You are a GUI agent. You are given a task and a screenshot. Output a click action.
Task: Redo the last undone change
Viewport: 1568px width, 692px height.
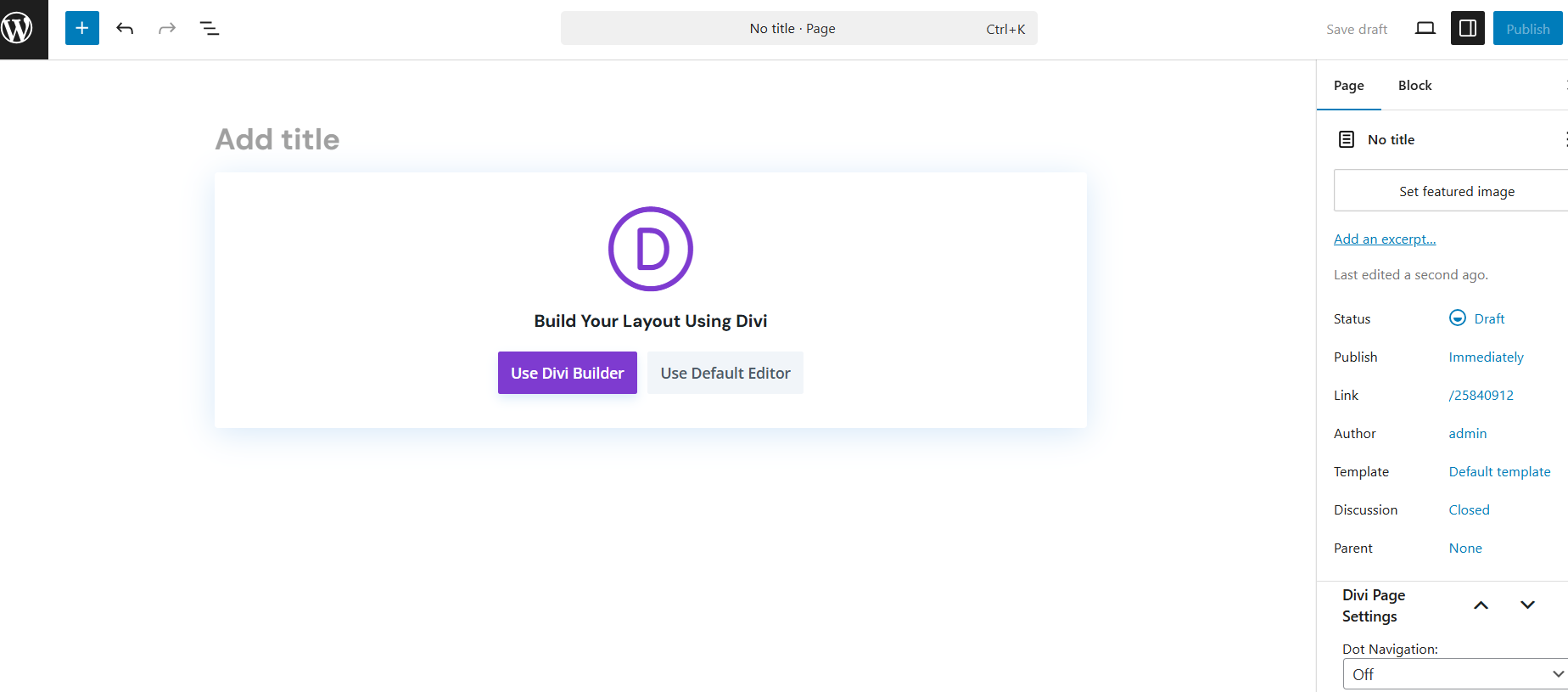(167, 28)
